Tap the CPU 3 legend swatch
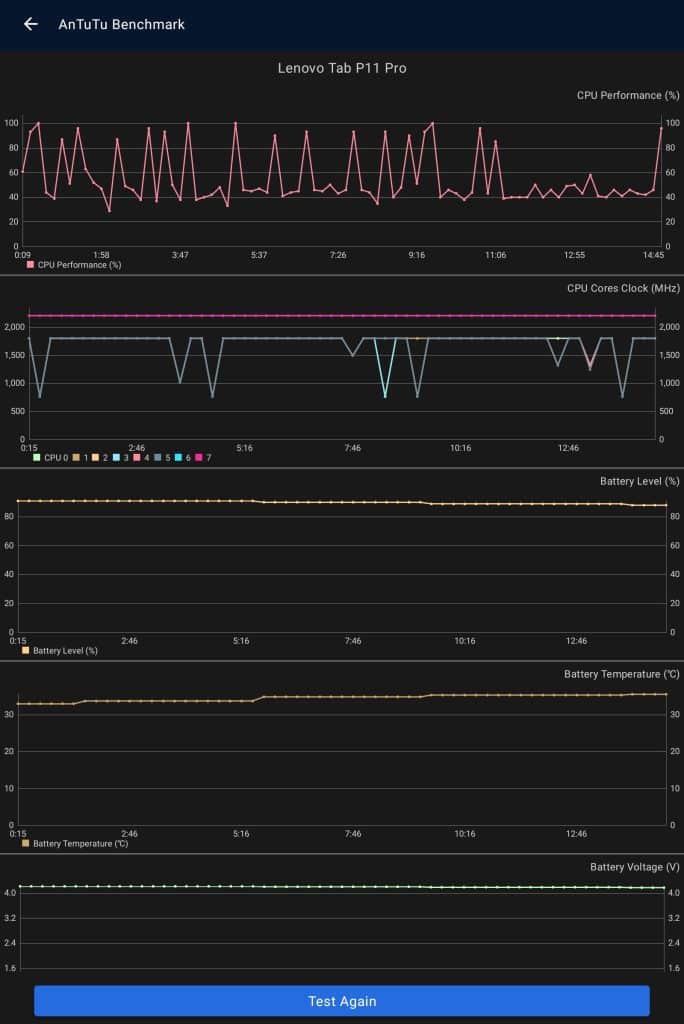 tap(116, 457)
